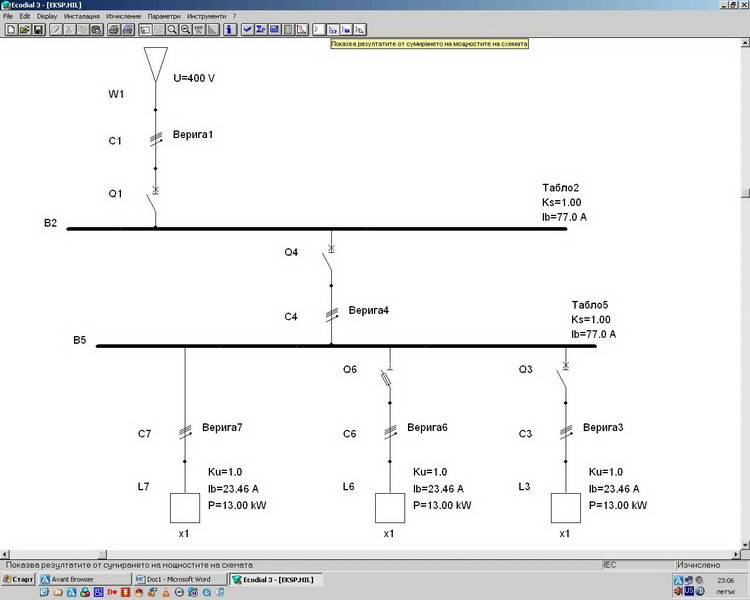The height and width of the screenshot is (600, 750).
Task: Open the Инсталация menu
Action: 82,17
